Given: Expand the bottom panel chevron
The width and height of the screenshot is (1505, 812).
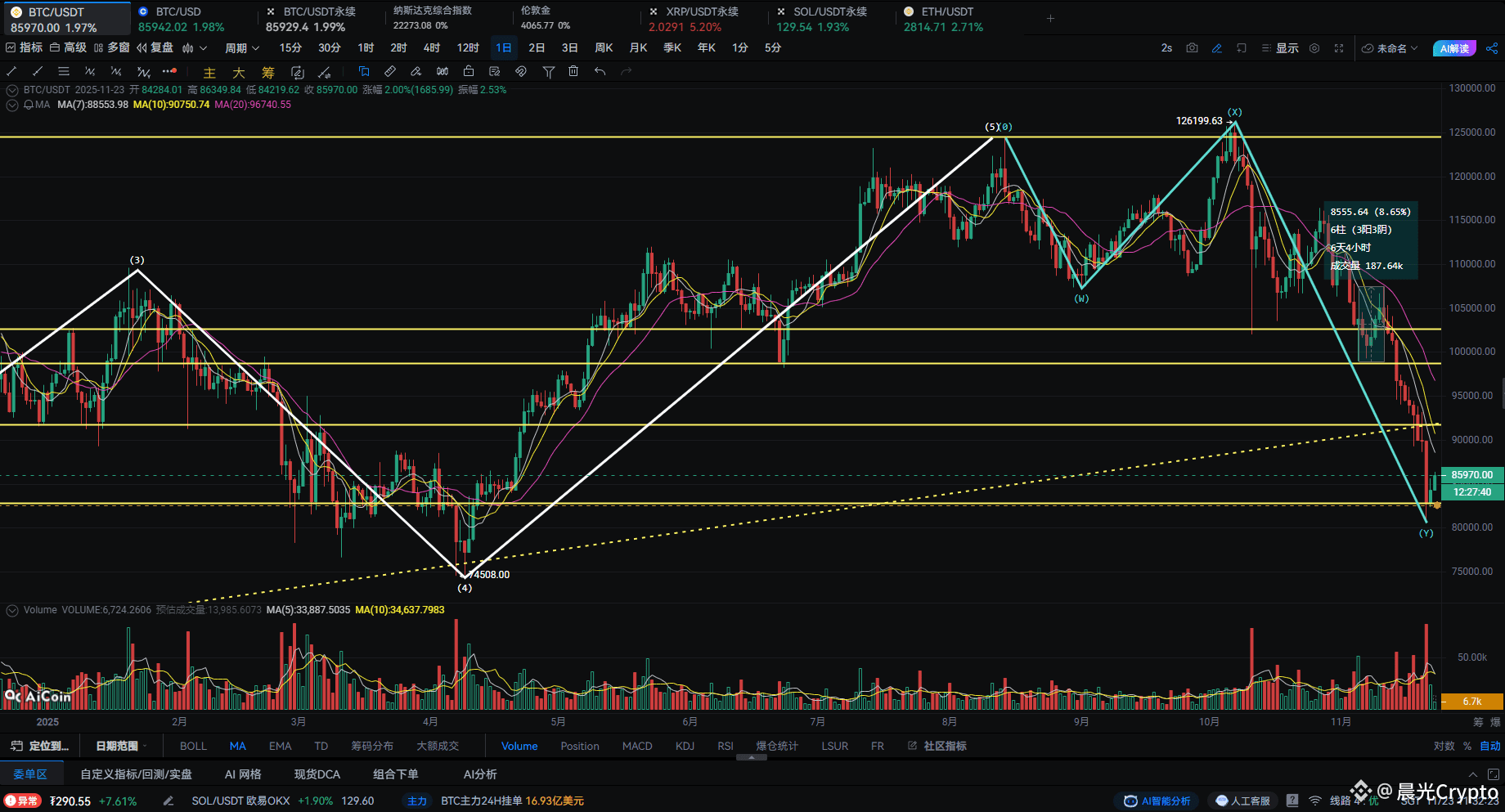Looking at the screenshot, I should tap(1473, 774).
